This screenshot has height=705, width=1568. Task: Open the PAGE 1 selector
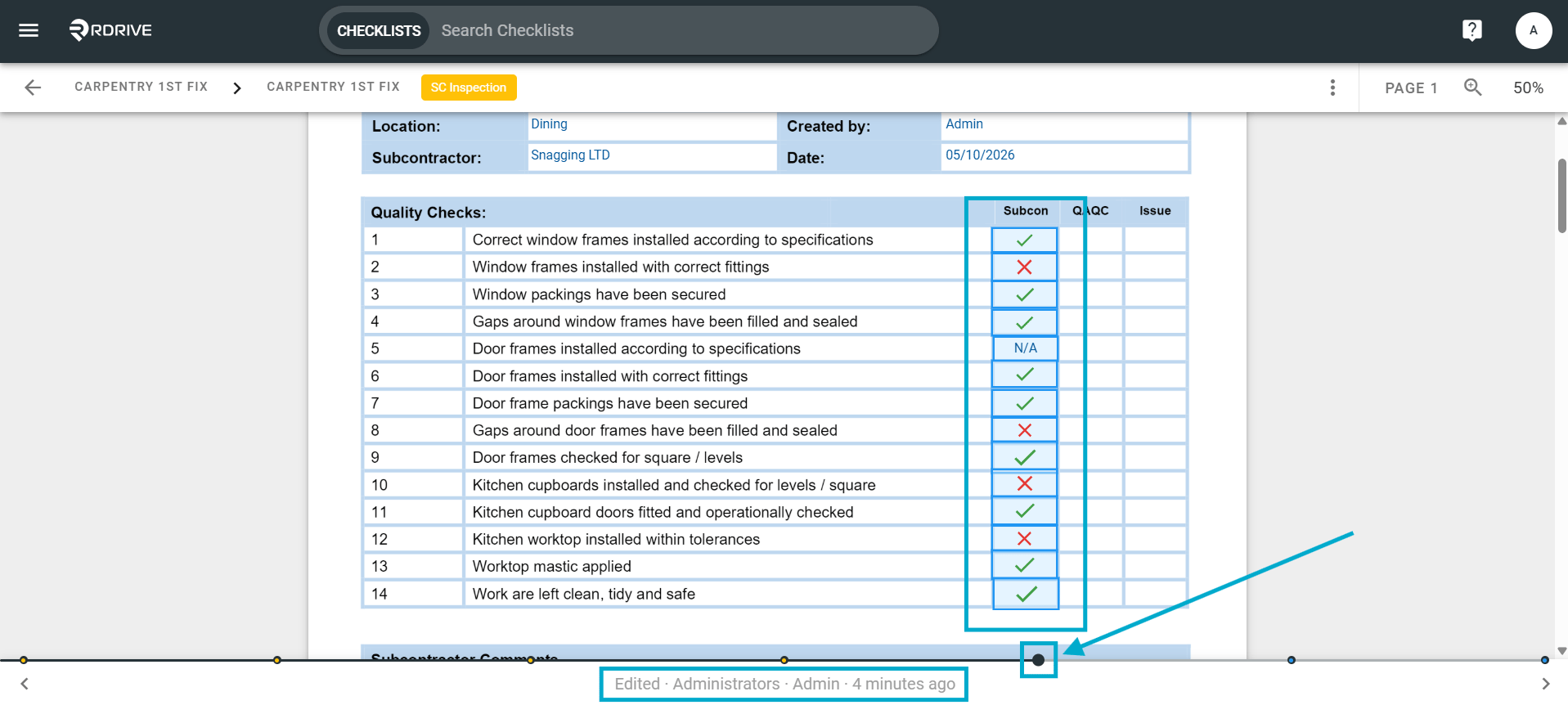click(1411, 88)
